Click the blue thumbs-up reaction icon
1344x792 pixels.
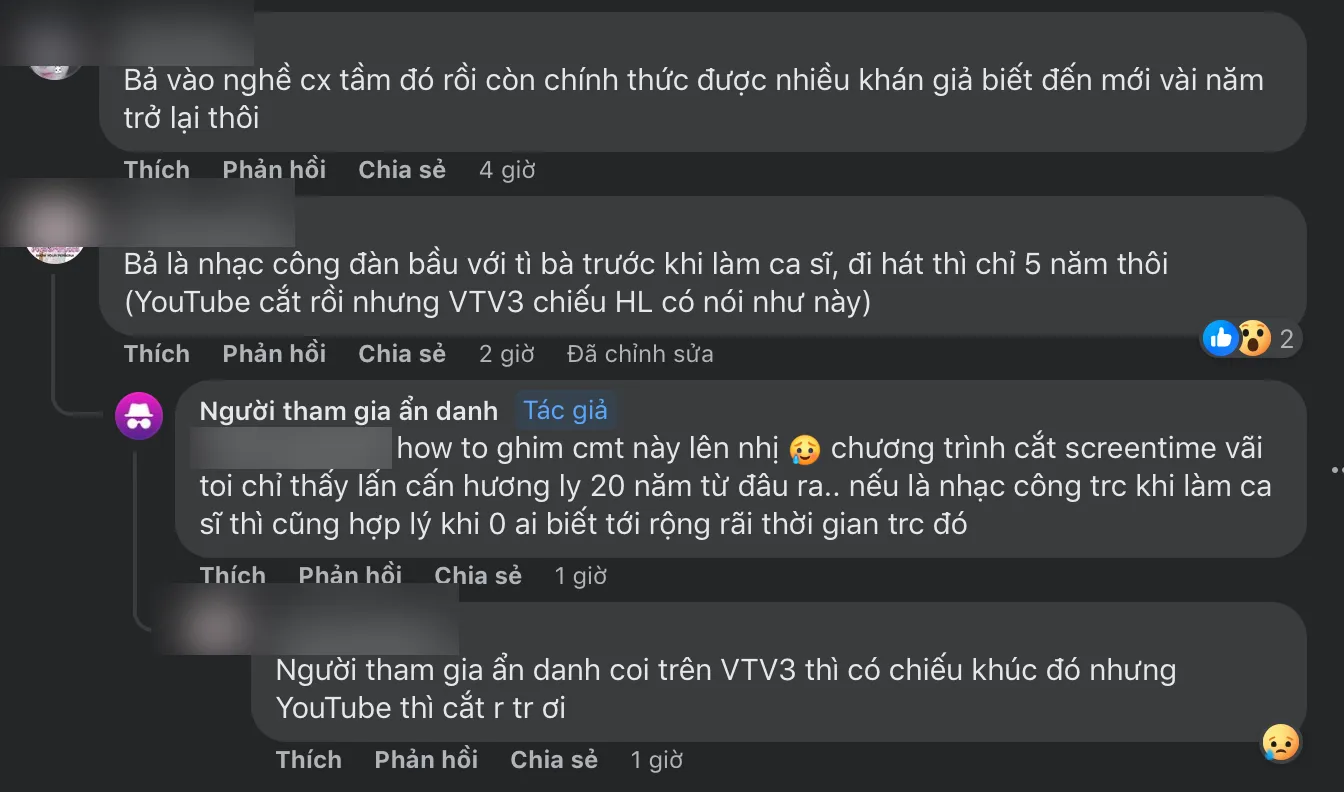click(x=1220, y=339)
